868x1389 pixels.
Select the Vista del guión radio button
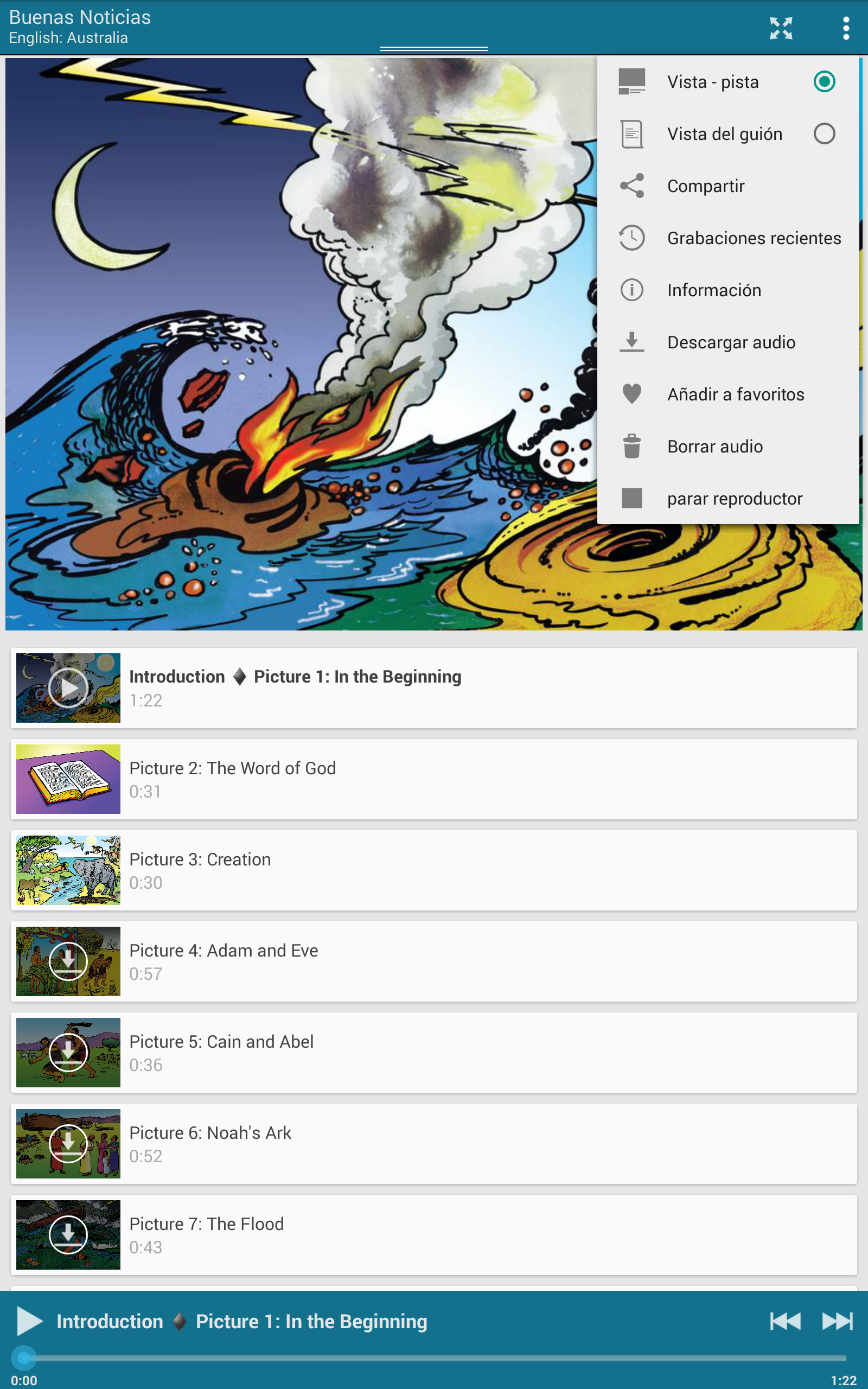click(x=824, y=133)
